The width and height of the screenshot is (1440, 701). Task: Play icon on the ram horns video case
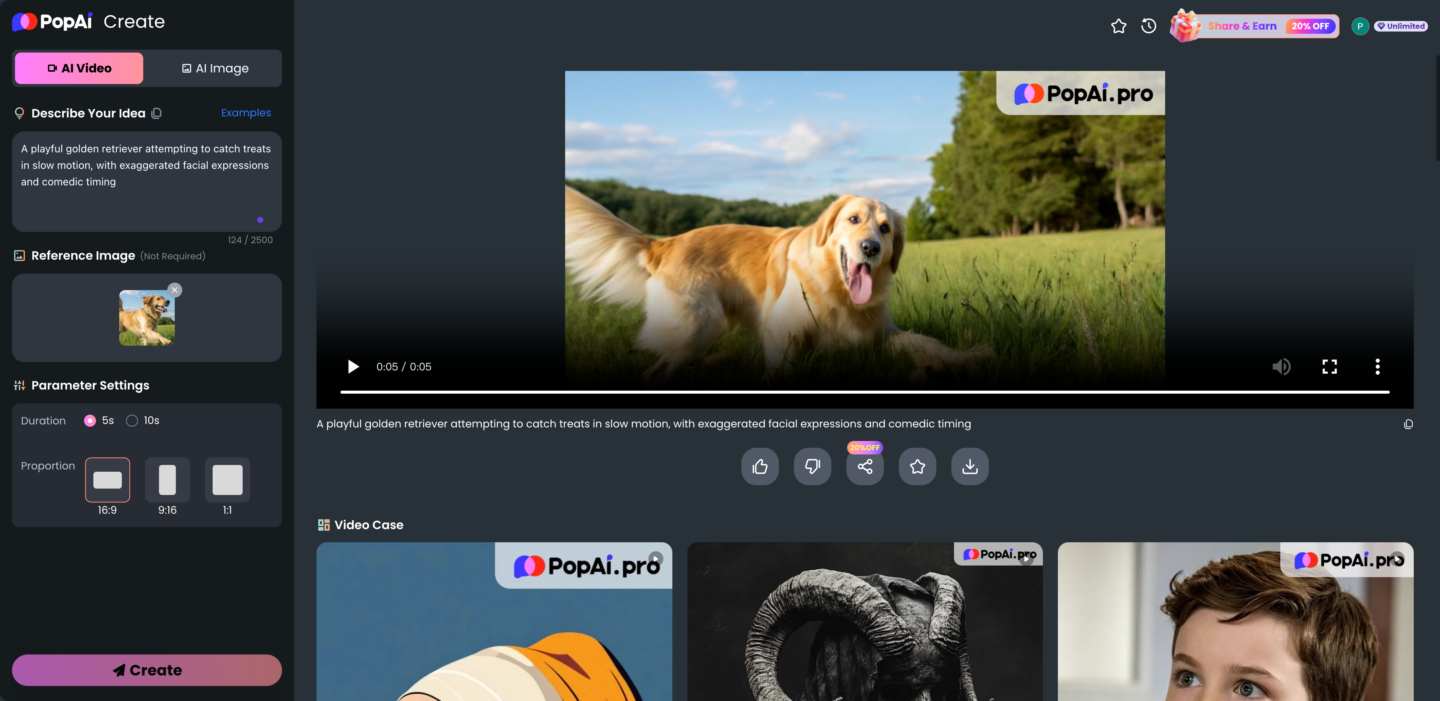[x=1025, y=558]
